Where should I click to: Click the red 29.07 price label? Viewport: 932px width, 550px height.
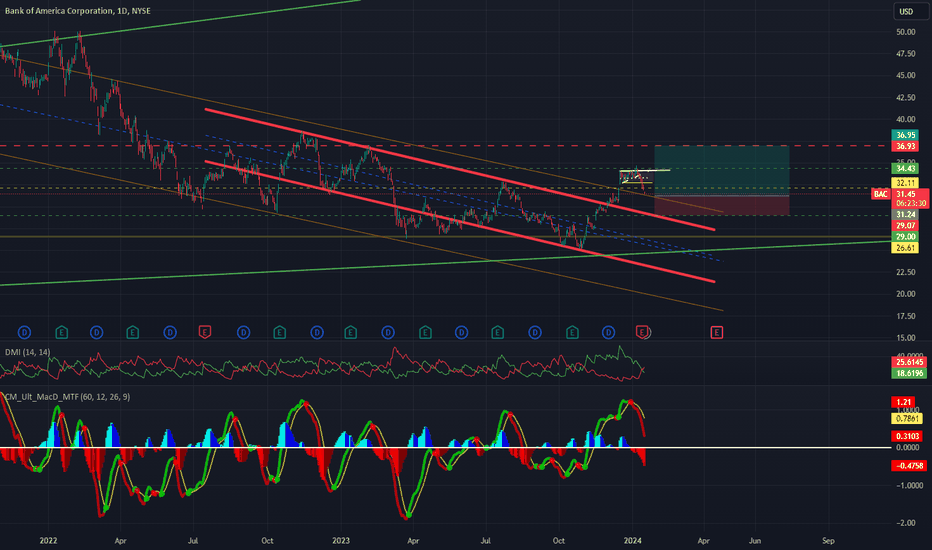[905, 225]
